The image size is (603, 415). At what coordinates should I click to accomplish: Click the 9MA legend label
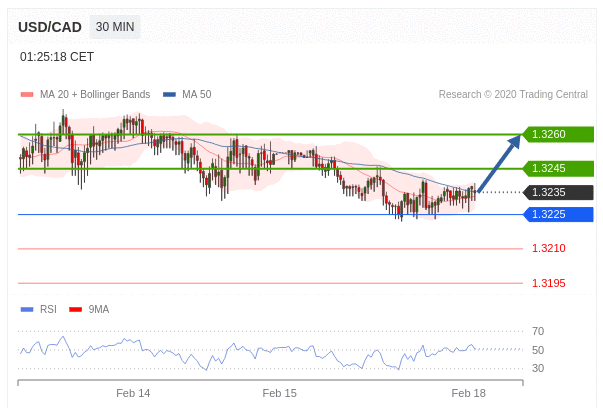[x=99, y=309]
